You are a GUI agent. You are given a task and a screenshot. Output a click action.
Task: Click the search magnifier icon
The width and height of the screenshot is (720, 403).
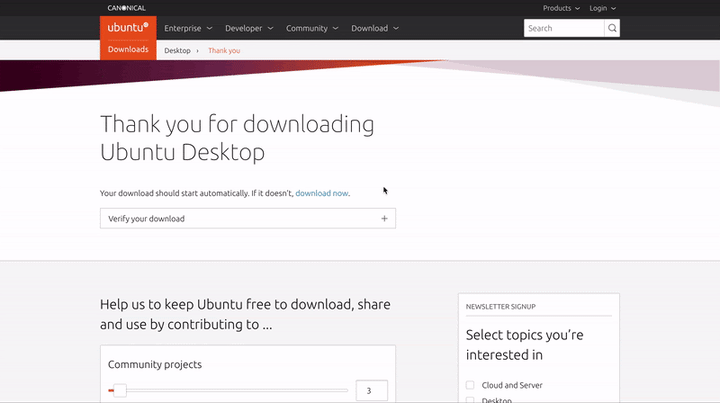(x=612, y=28)
